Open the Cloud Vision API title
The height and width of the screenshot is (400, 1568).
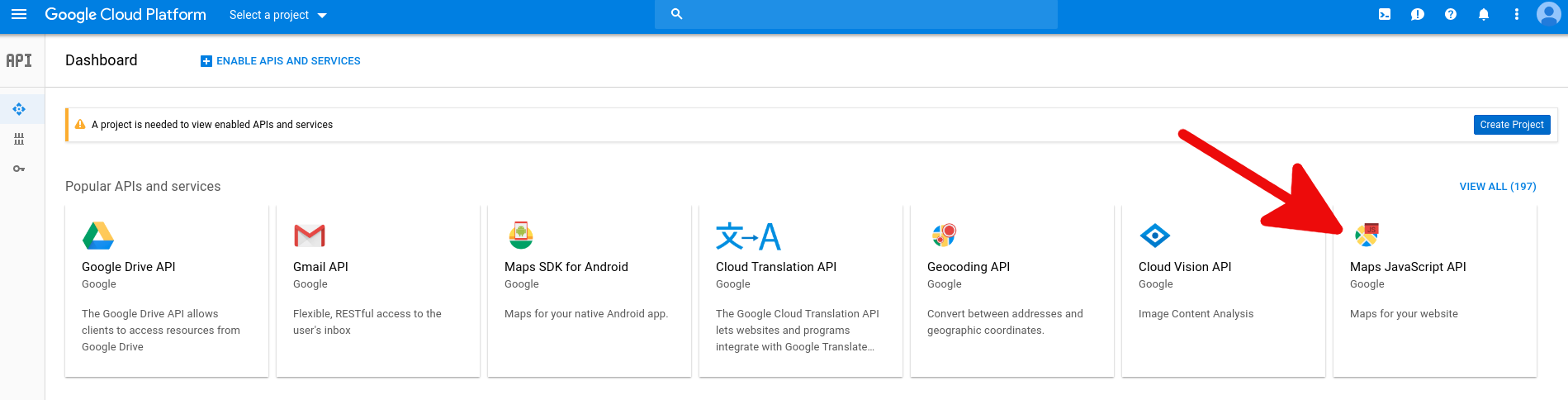(1185, 267)
